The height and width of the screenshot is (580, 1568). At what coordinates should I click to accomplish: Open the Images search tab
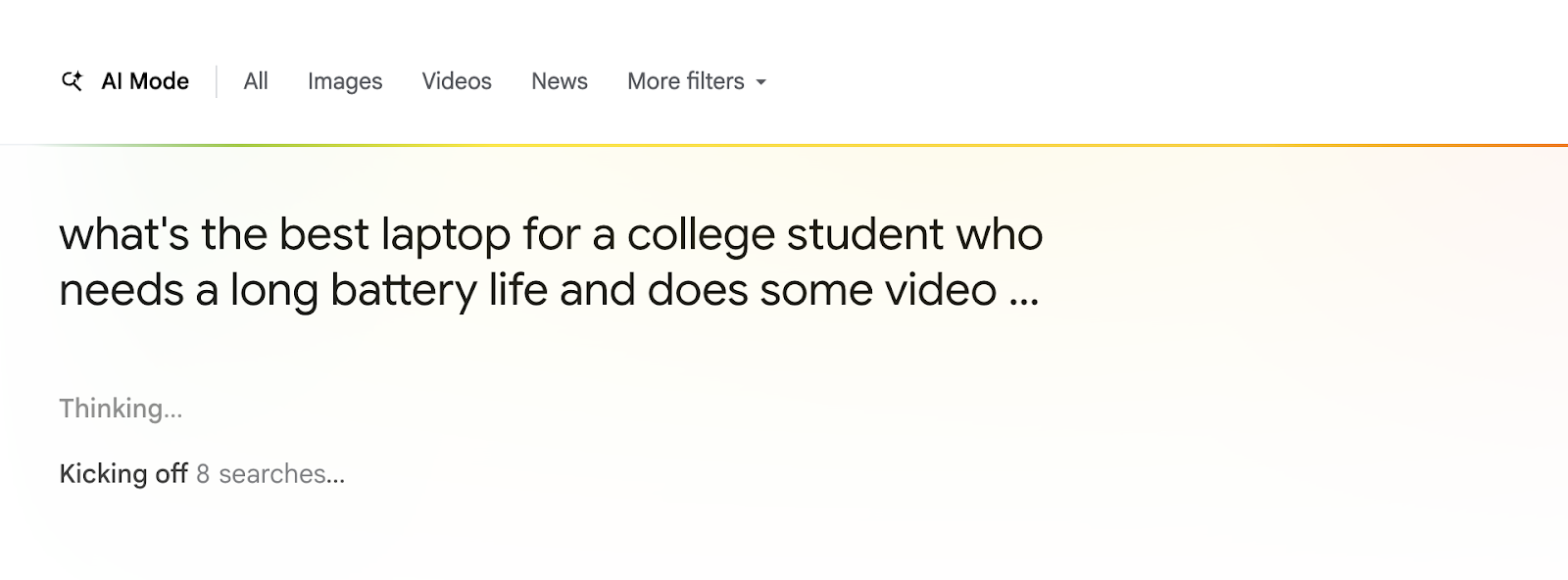click(x=345, y=81)
